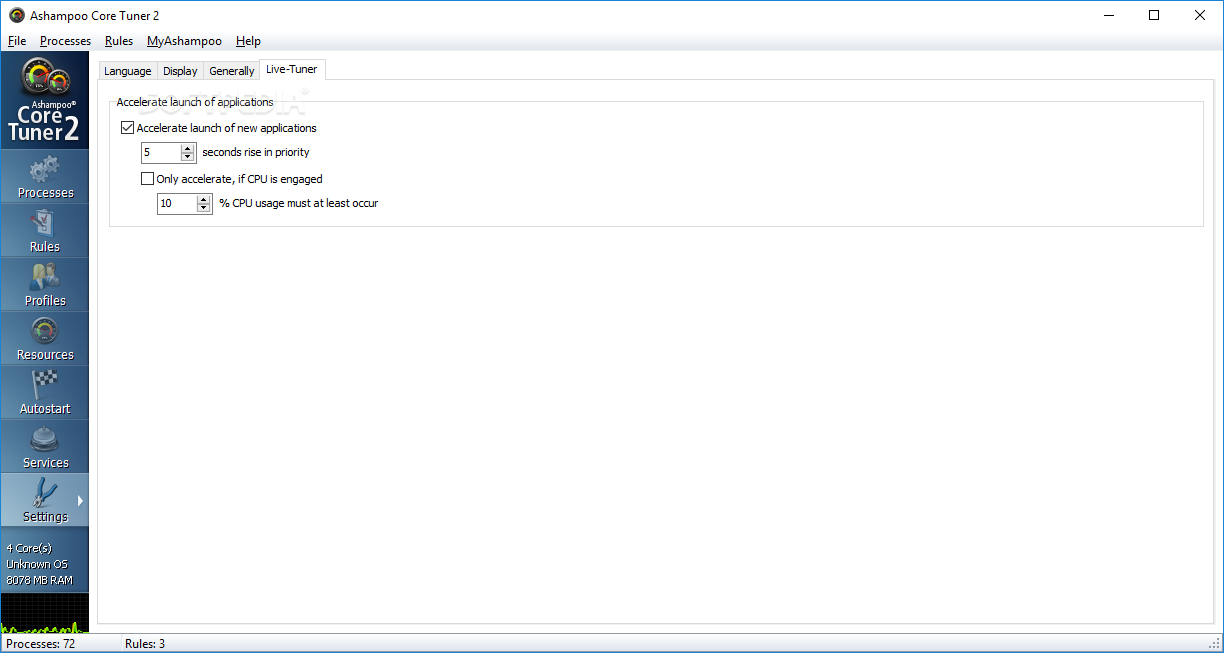1224x653 pixels.
Task: Click the '4 Core(s)' system info text
Action: pos(29,548)
